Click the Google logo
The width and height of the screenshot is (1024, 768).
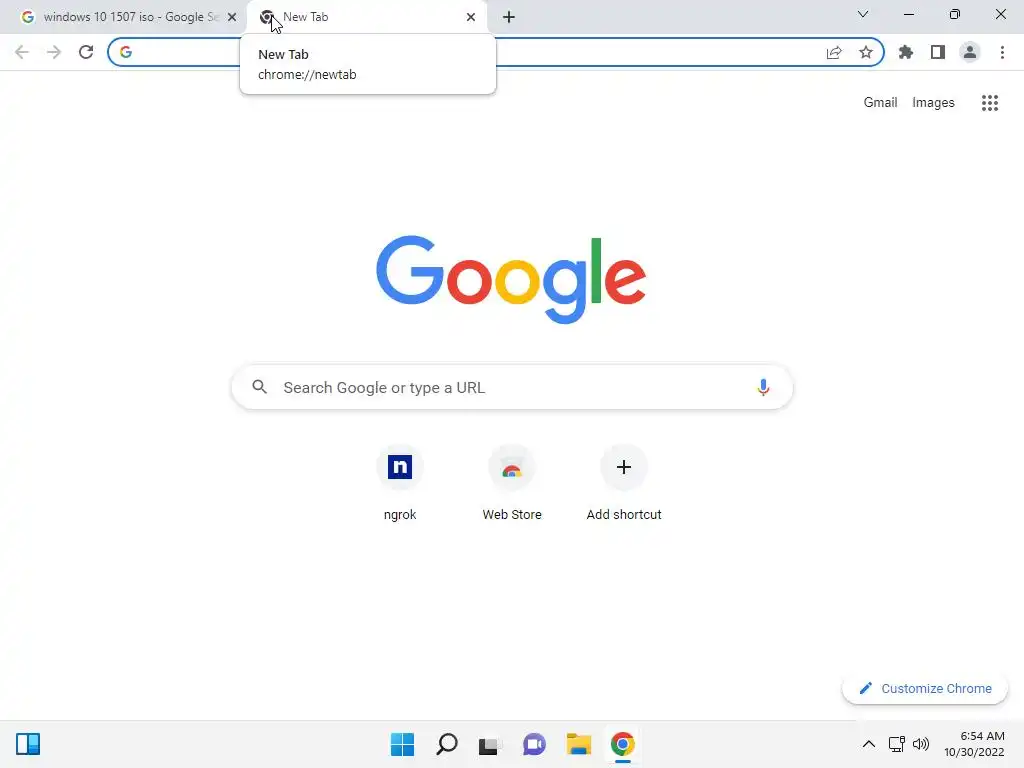click(511, 280)
